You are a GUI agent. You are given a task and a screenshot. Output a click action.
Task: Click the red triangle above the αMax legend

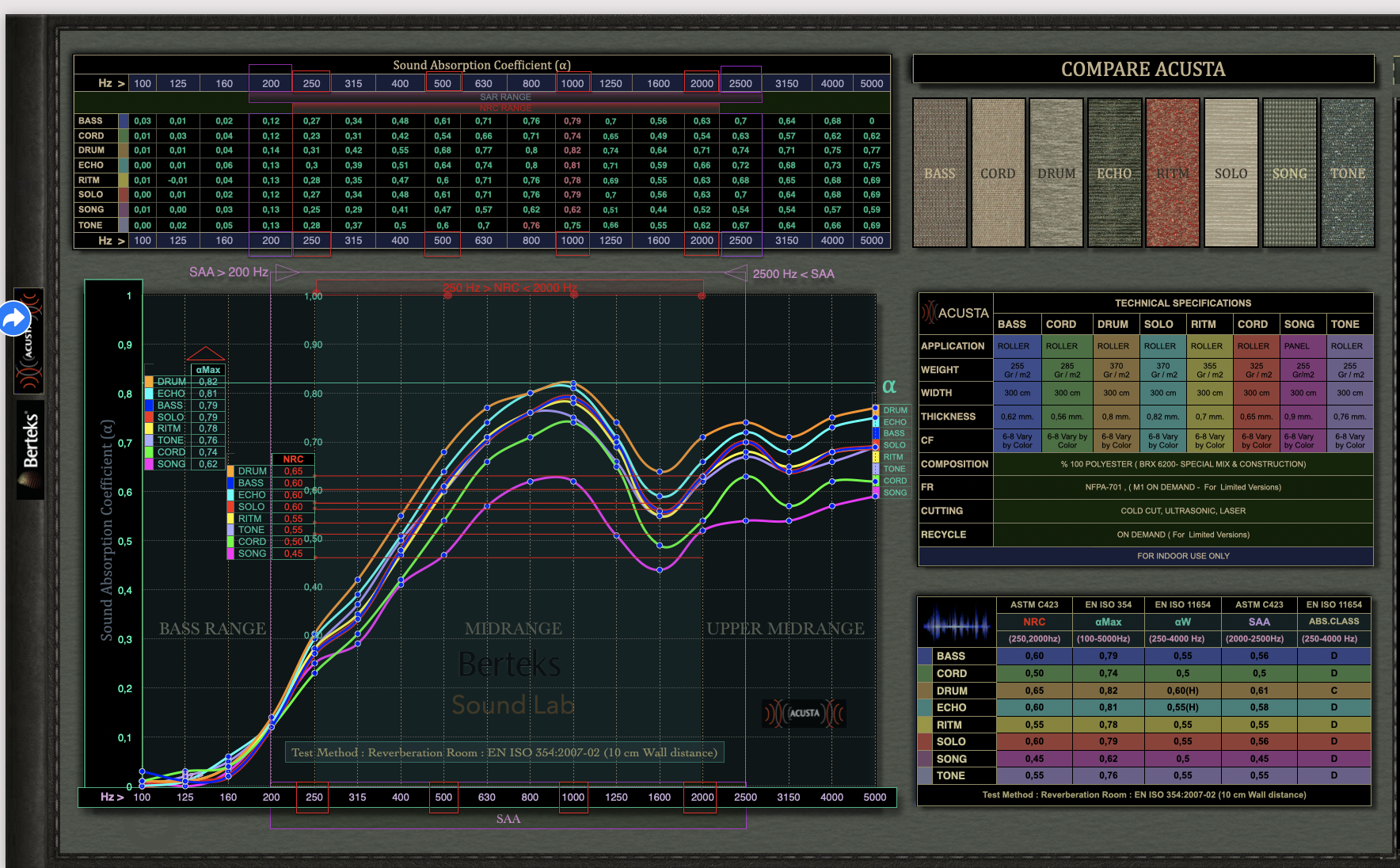206,354
